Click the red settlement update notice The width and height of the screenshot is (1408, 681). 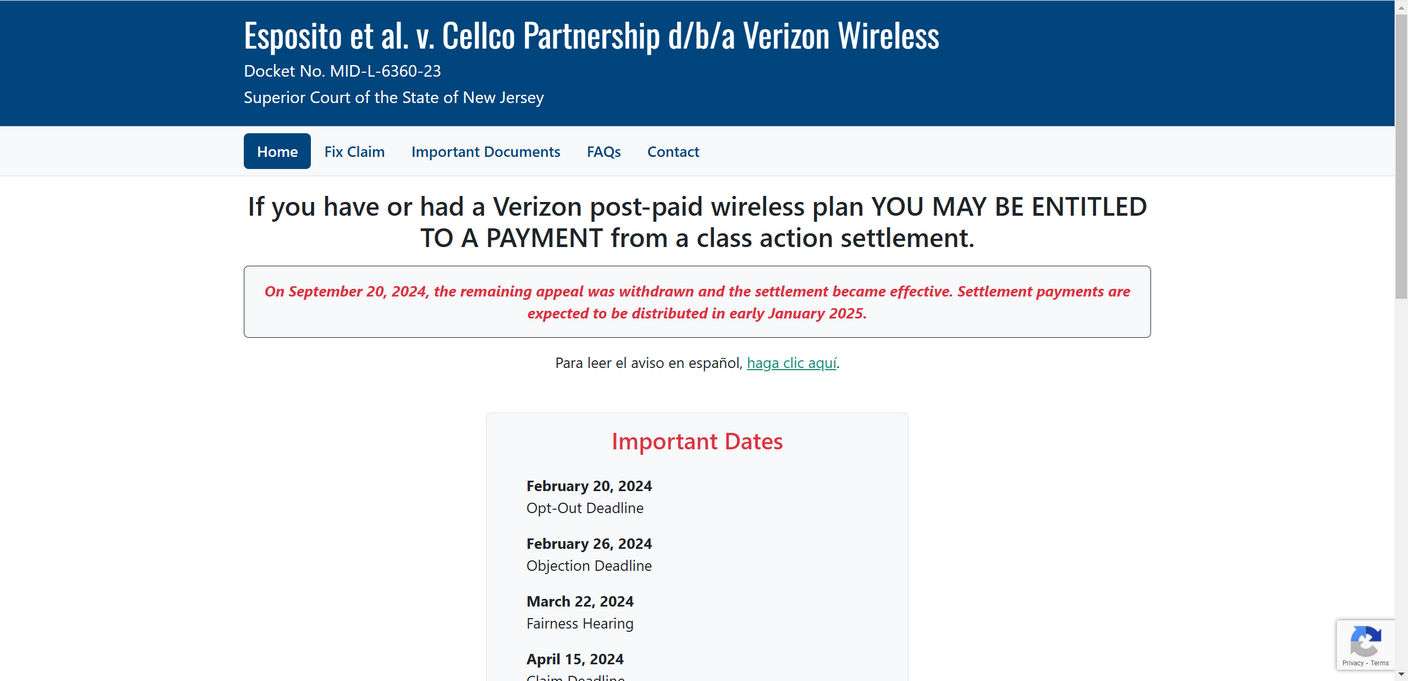[697, 301]
